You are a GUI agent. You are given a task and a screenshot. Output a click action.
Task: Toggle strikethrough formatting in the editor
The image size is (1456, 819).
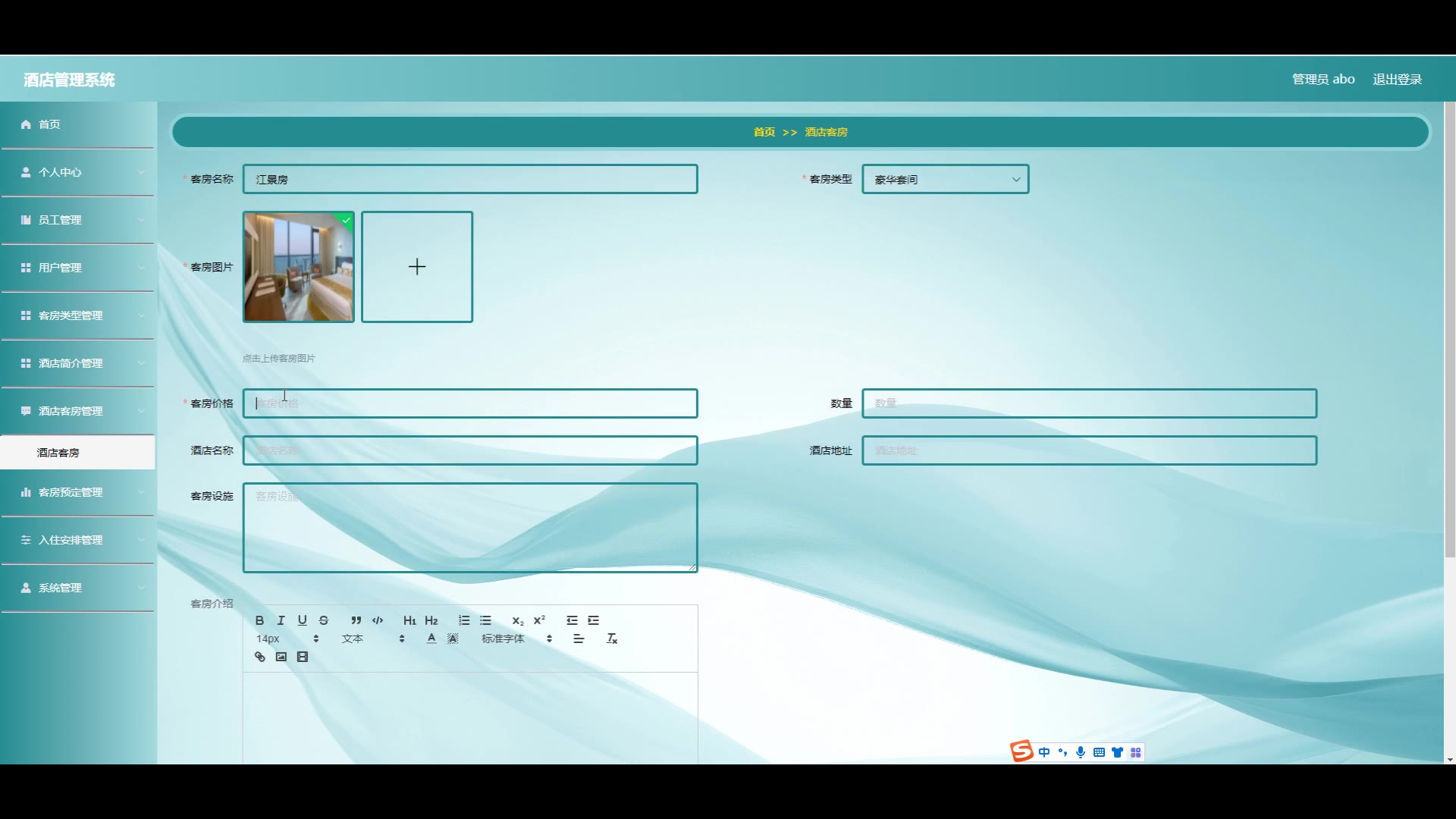[x=324, y=620]
